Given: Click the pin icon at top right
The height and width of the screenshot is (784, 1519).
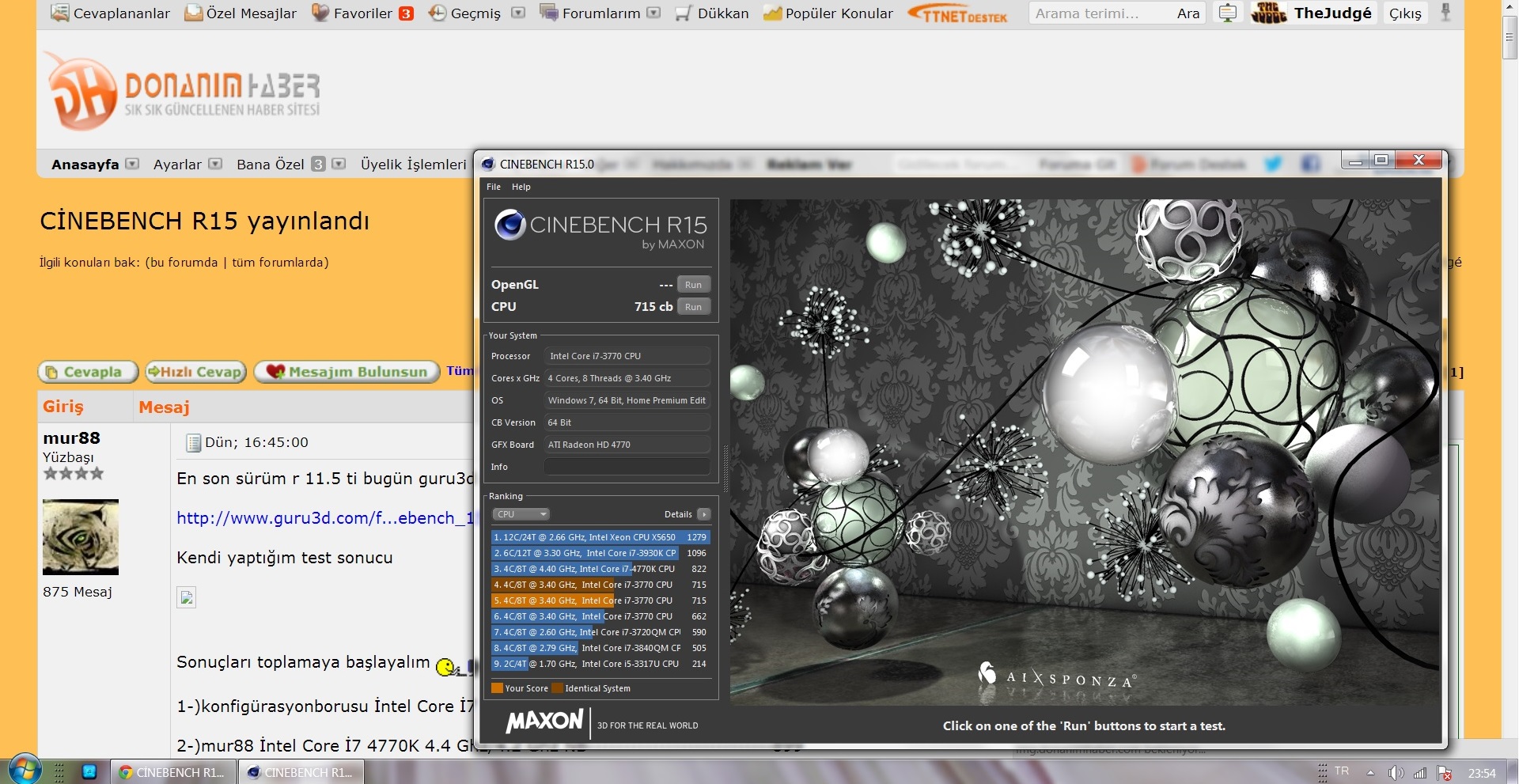Looking at the screenshot, I should coord(1445,13).
